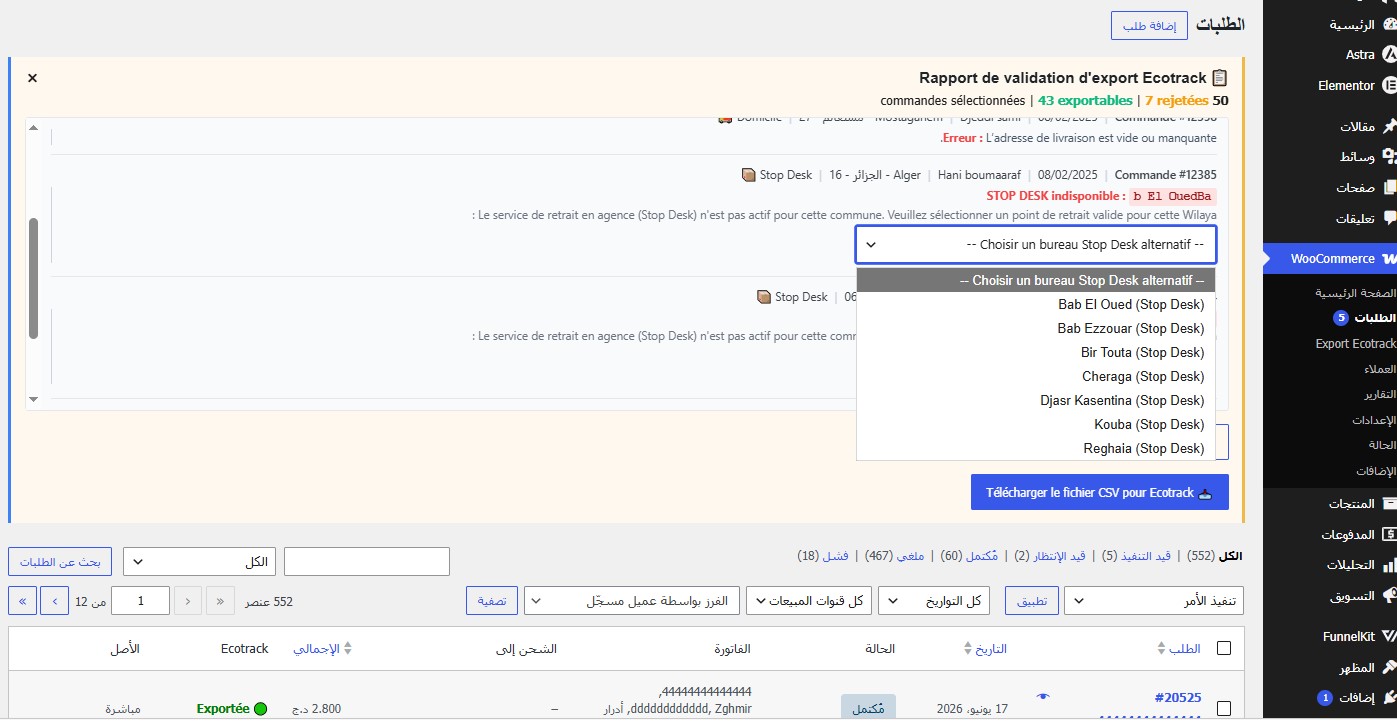Tick the select-all orders checkbox

[x=1224, y=648]
